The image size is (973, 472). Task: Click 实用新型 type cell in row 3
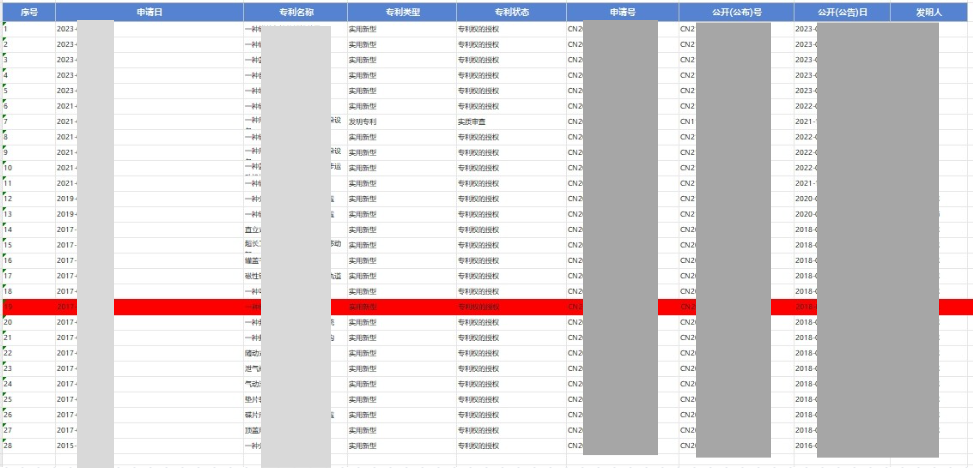402,60
